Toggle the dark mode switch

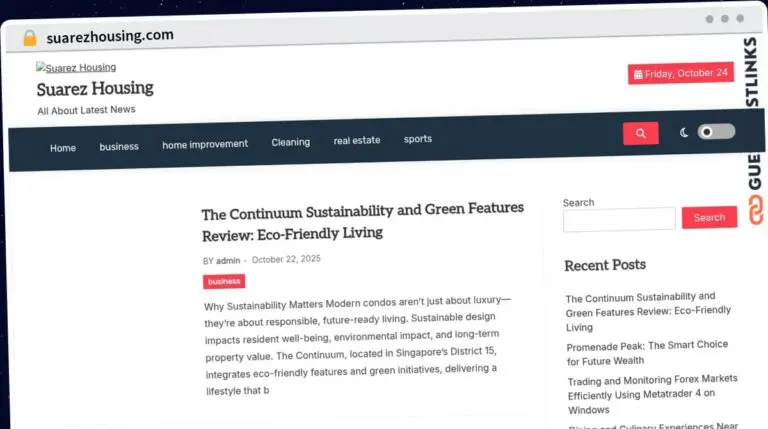point(716,132)
